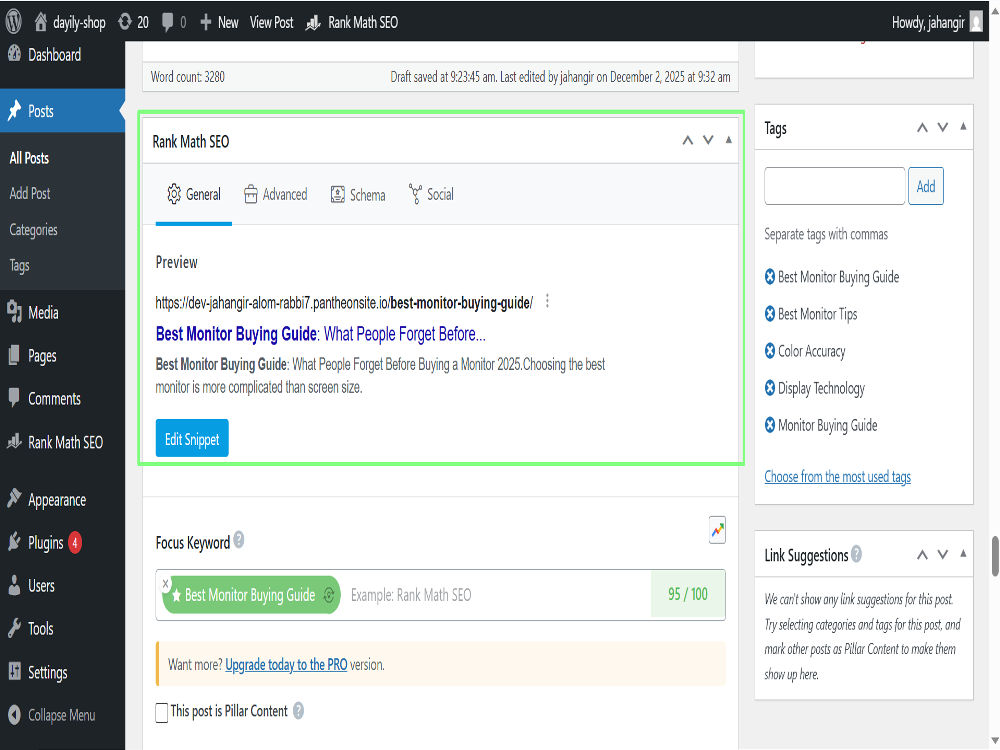The image size is (1000, 750).
Task: Click the Pages icon in sidebar
Action: coord(14,355)
